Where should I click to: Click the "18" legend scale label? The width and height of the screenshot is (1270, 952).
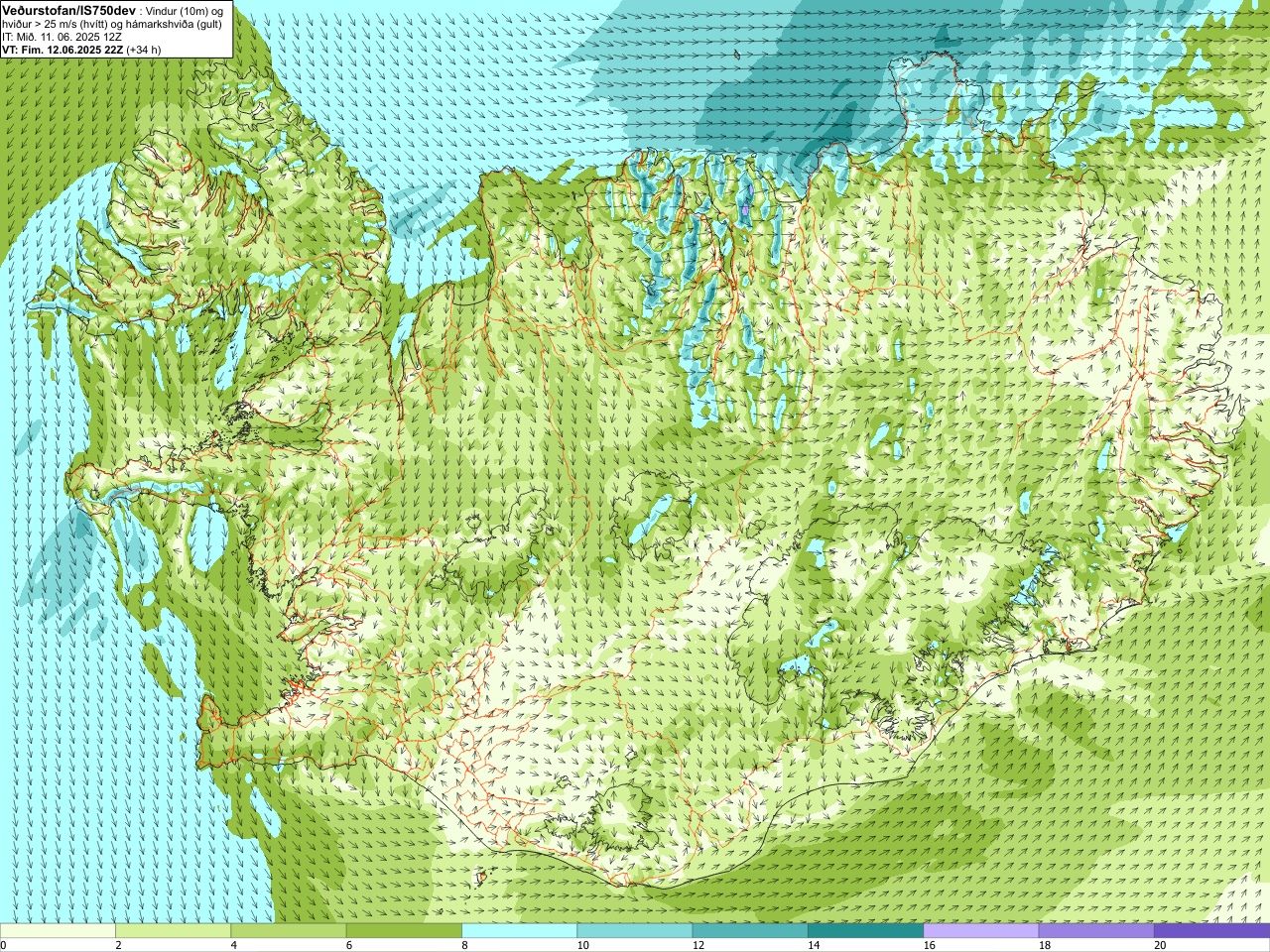click(x=1045, y=945)
